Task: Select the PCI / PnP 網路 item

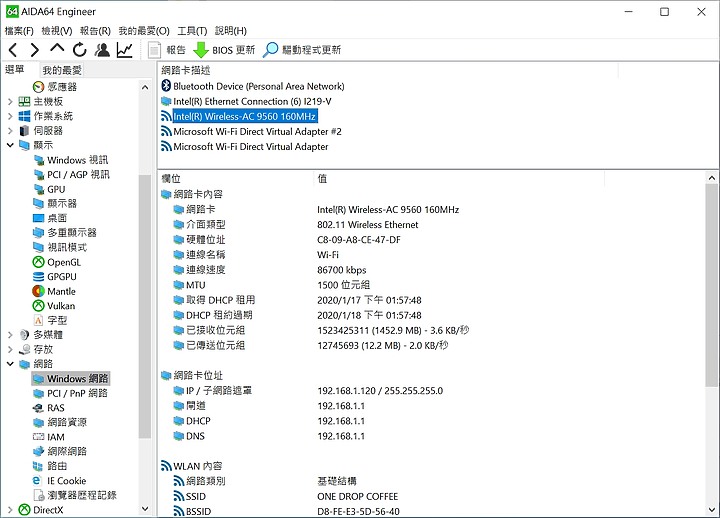Action: [70, 393]
